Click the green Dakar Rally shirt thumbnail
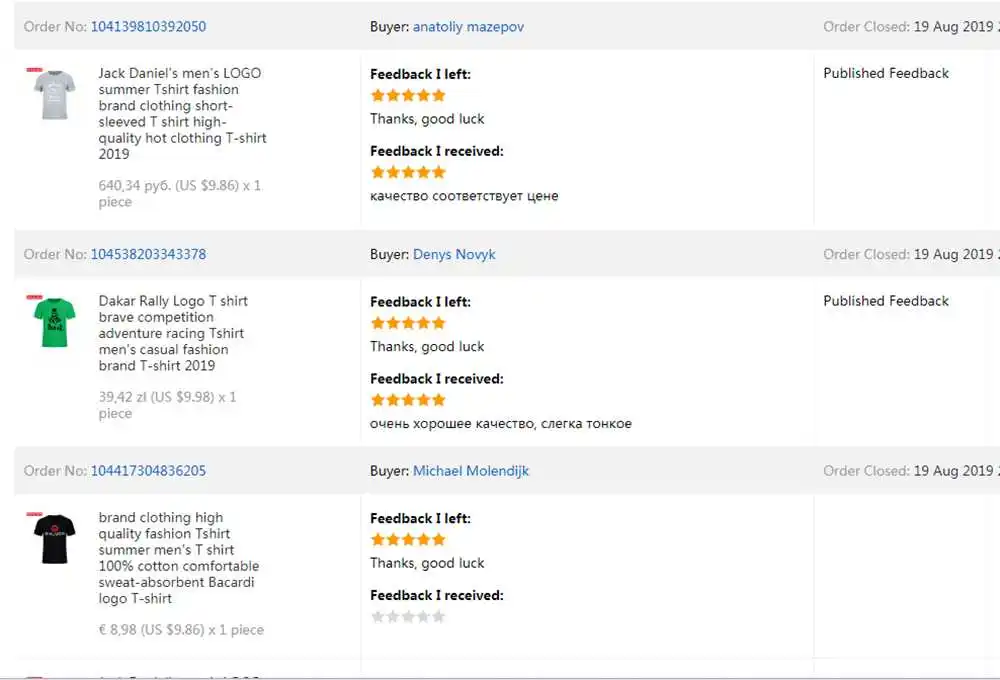Image resolution: width=1000 pixels, height=680 pixels. (x=52, y=322)
